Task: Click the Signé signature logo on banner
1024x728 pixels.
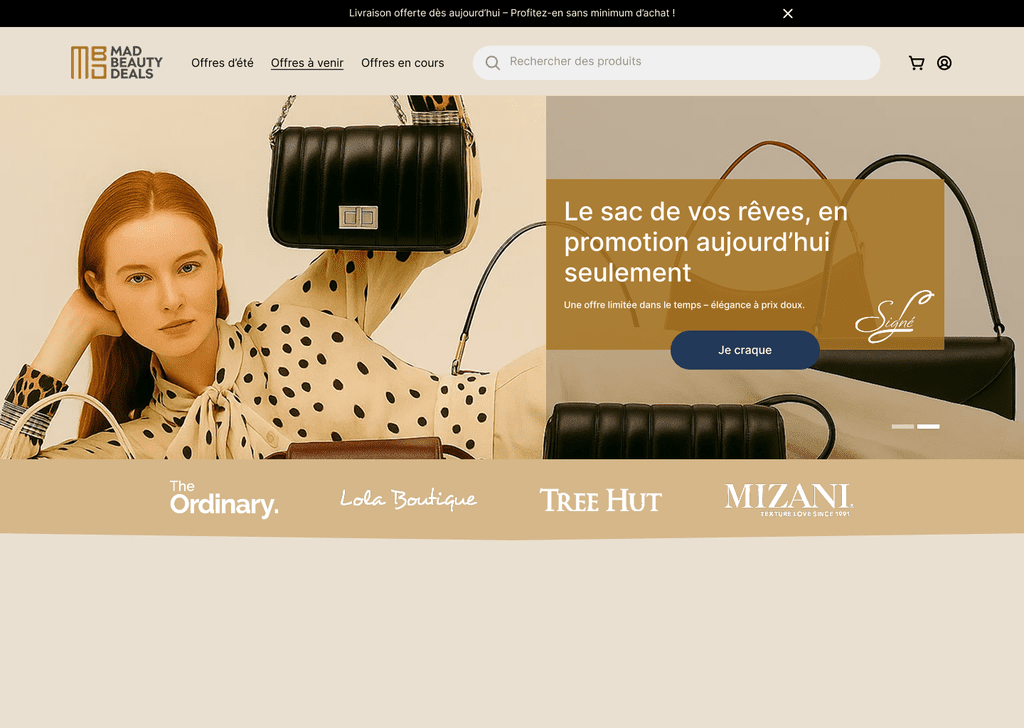Action: pyautogui.click(x=894, y=317)
